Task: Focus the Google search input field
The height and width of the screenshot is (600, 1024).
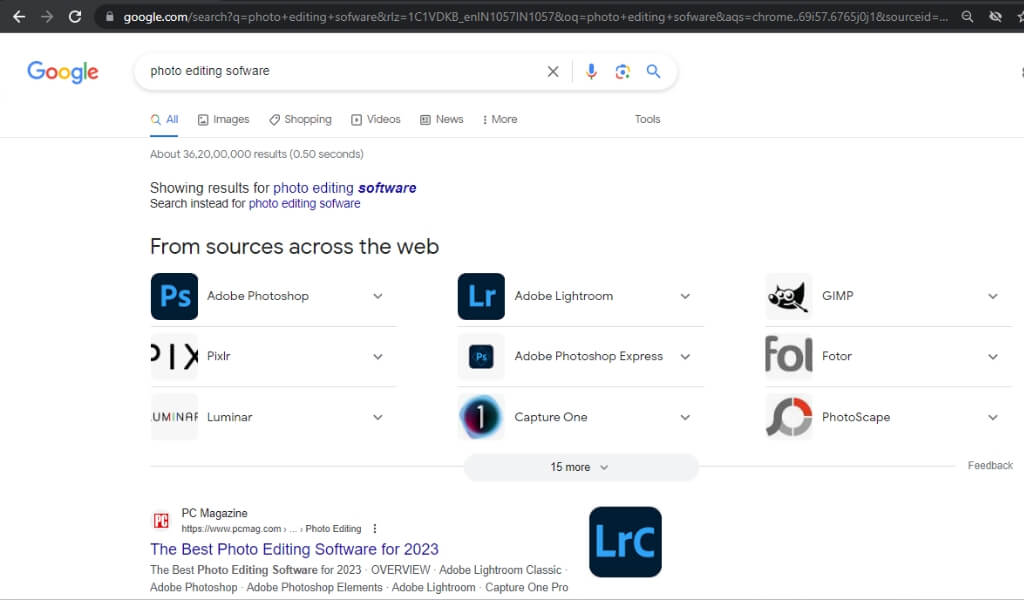Action: pos(345,71)
